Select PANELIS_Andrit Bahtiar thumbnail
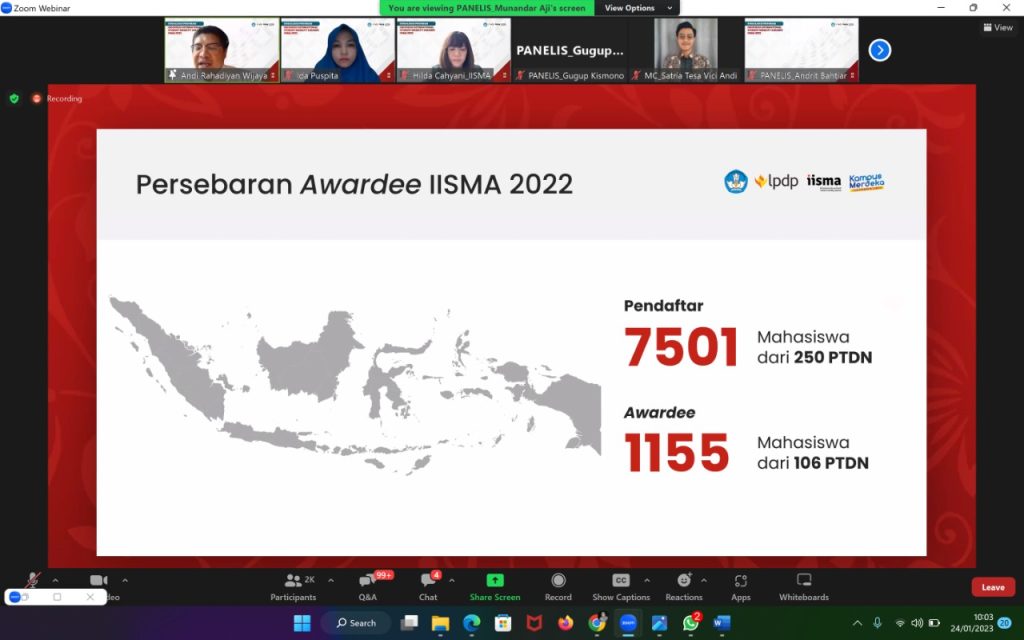Image resolution: width=1024 pixels, height=640 pixels. 801,50
